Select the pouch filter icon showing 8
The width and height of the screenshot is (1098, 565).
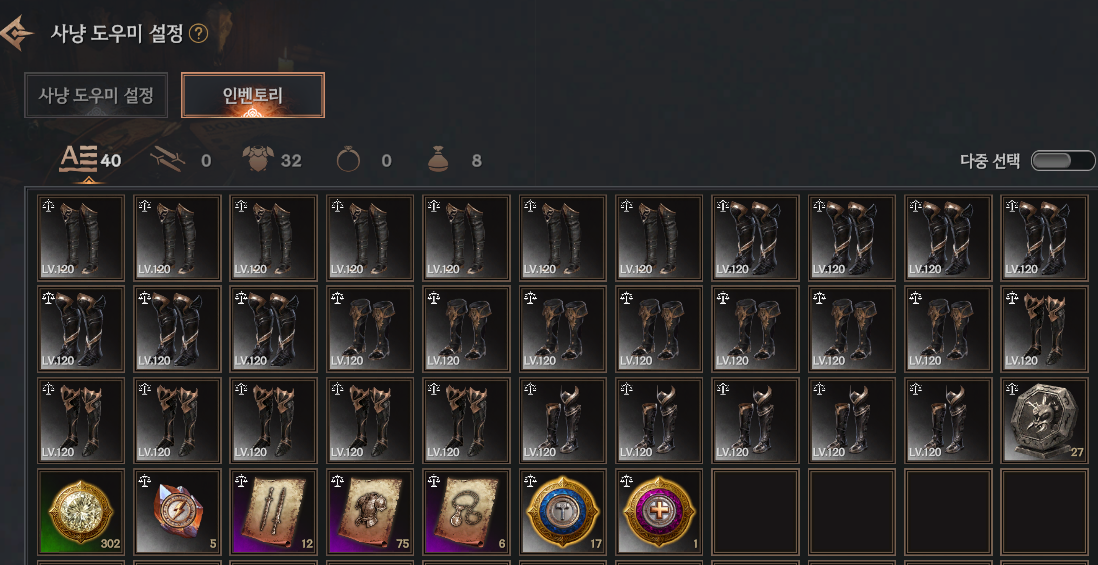[438, 161]
